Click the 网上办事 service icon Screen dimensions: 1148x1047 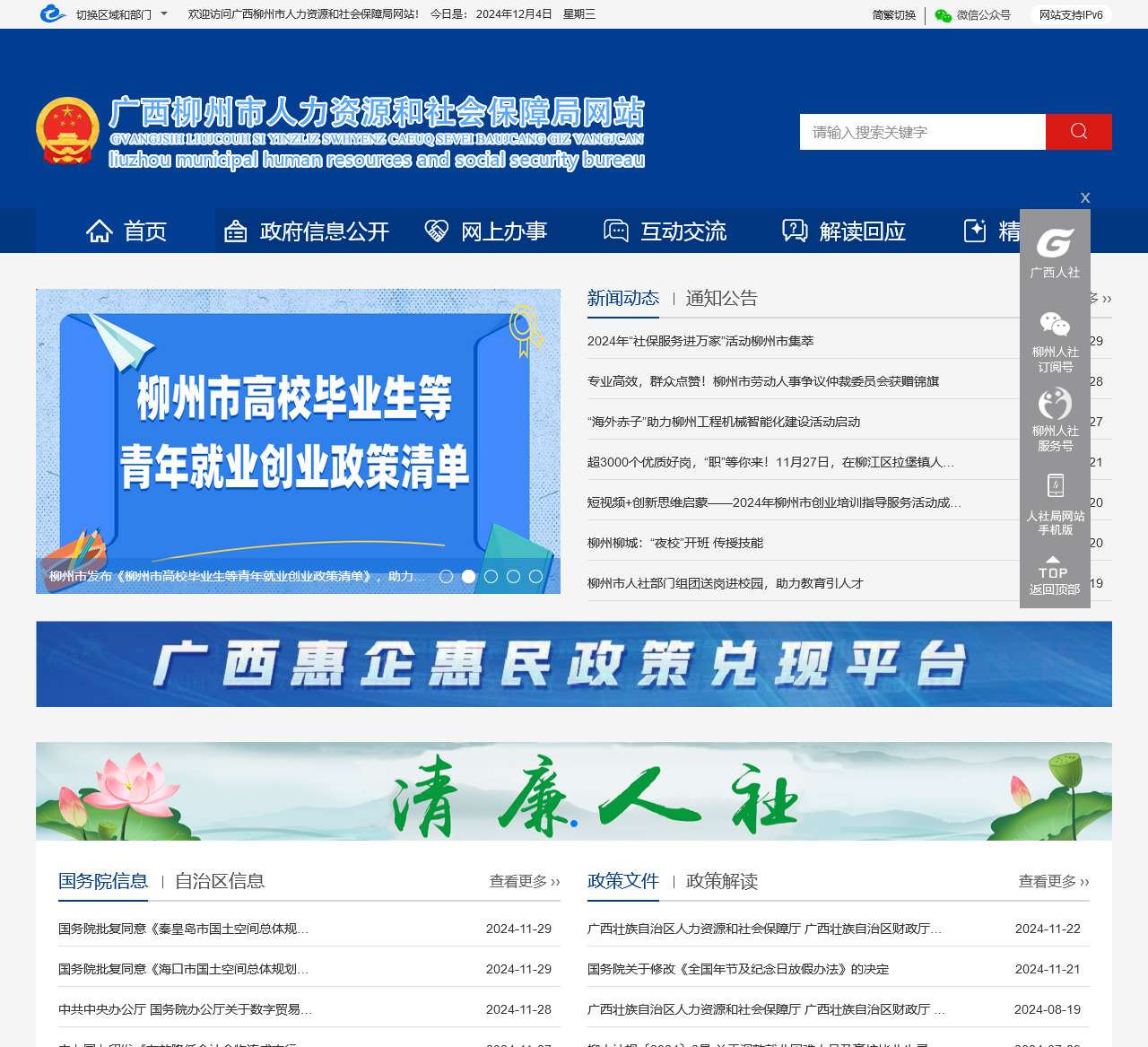tap(437, 231)
